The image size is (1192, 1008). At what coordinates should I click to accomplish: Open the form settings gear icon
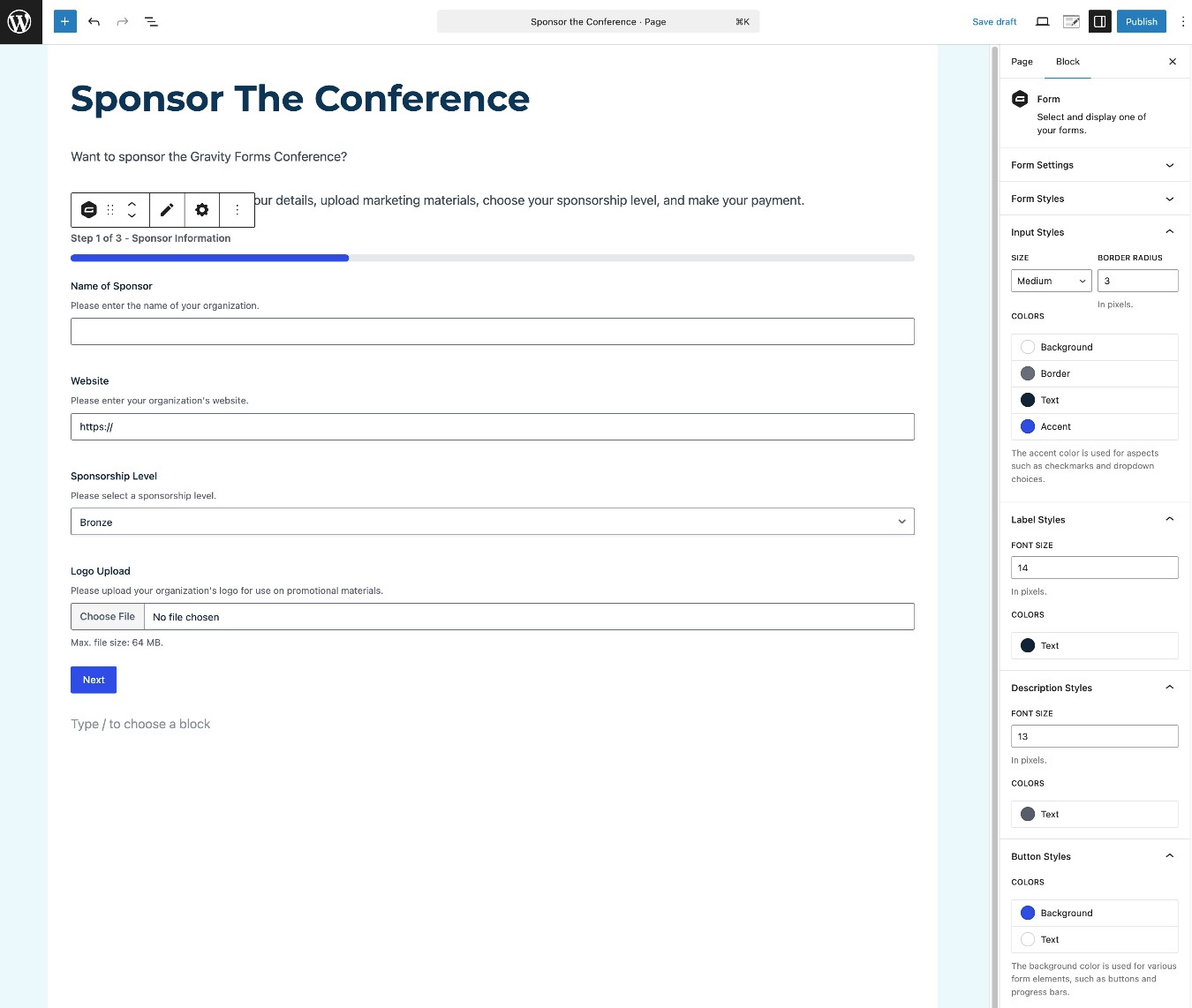[x=202, y=210]
